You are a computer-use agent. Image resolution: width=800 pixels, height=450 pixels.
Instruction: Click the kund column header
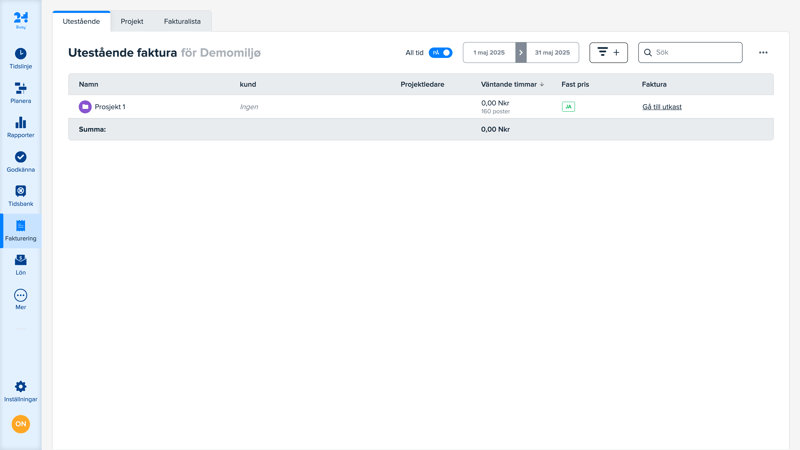[248, 84]
